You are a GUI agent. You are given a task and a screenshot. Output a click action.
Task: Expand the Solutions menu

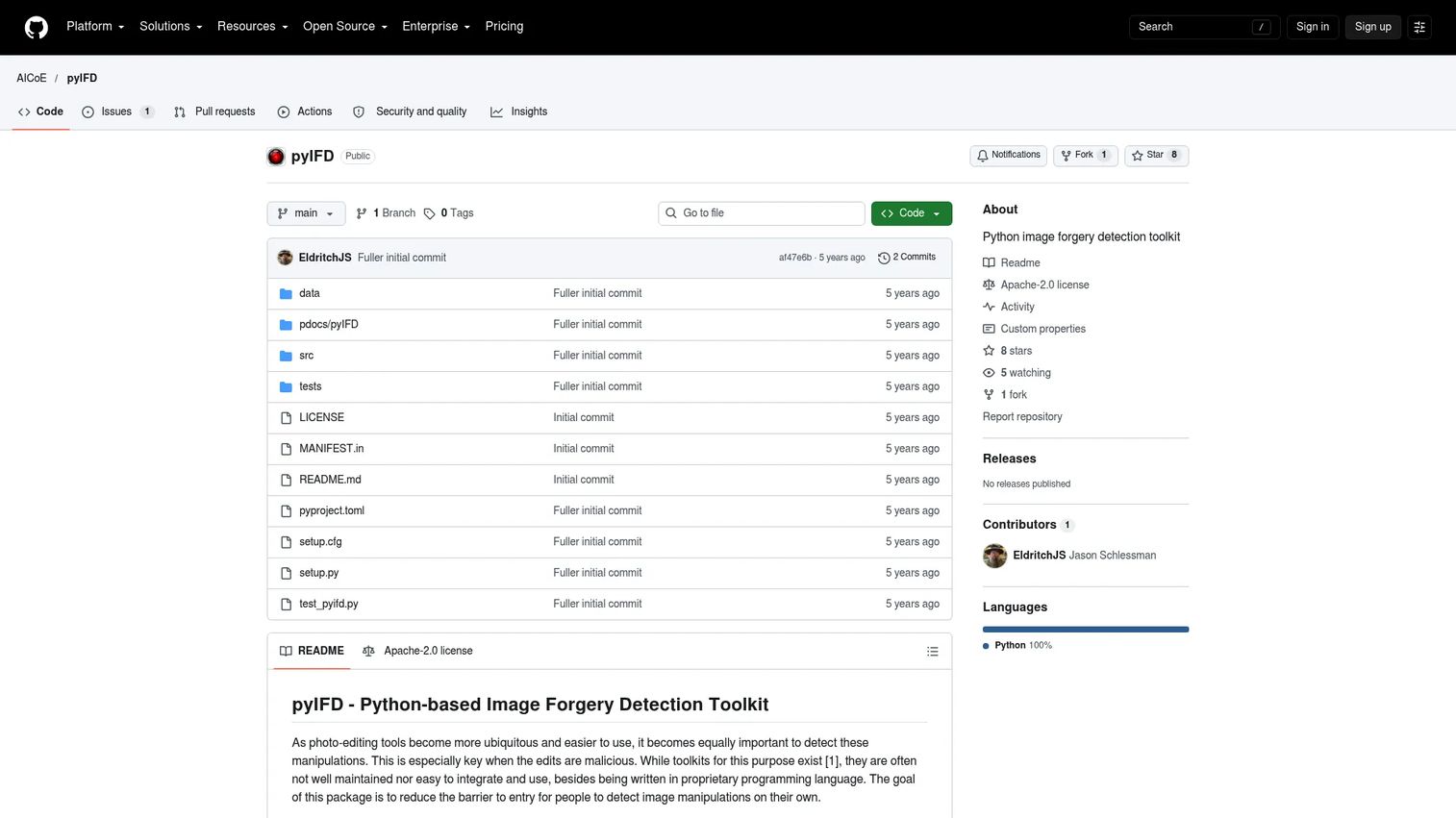click(x=171, y=27)
